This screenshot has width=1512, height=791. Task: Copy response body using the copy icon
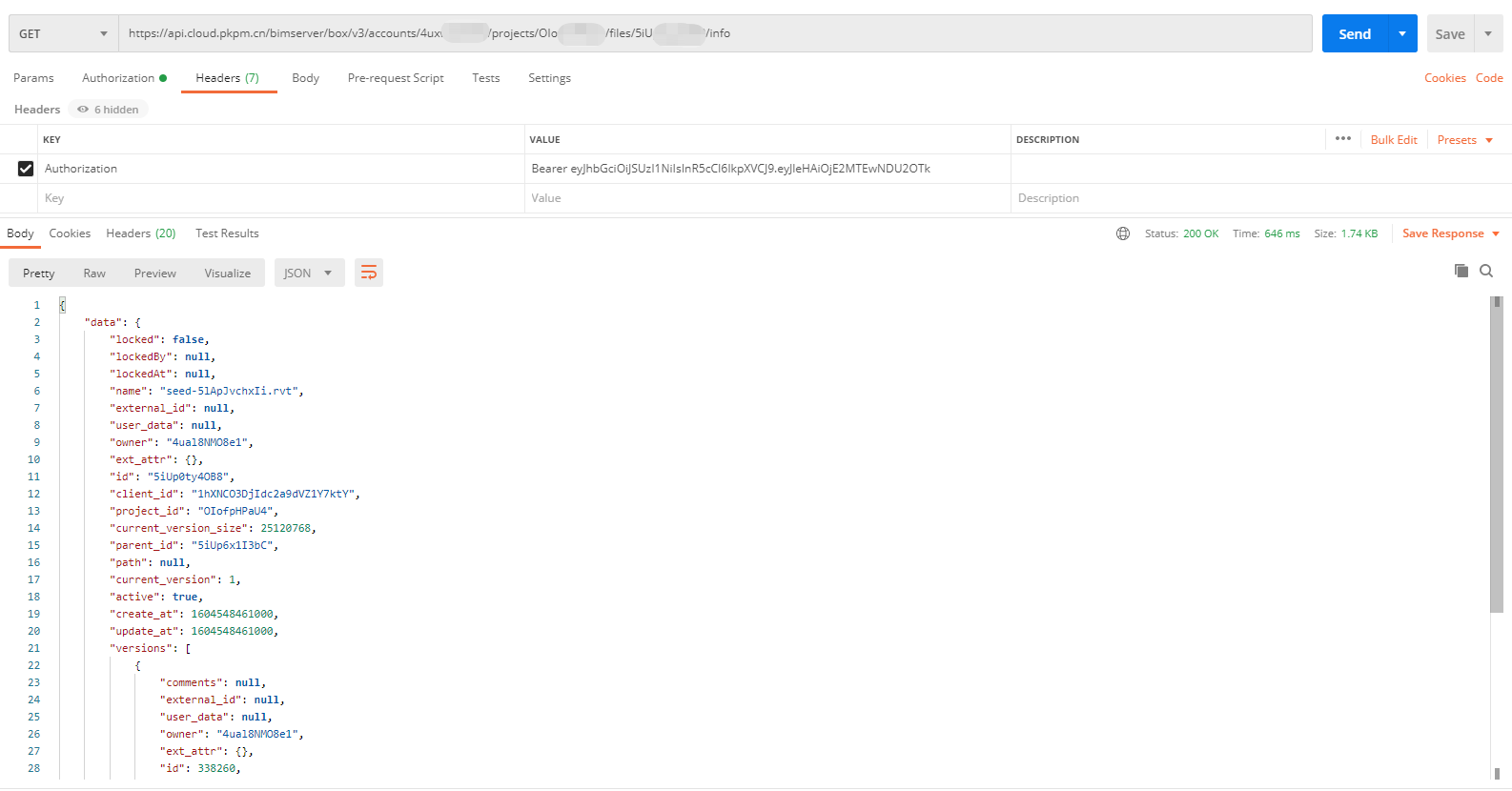[x=1461, y=272]
